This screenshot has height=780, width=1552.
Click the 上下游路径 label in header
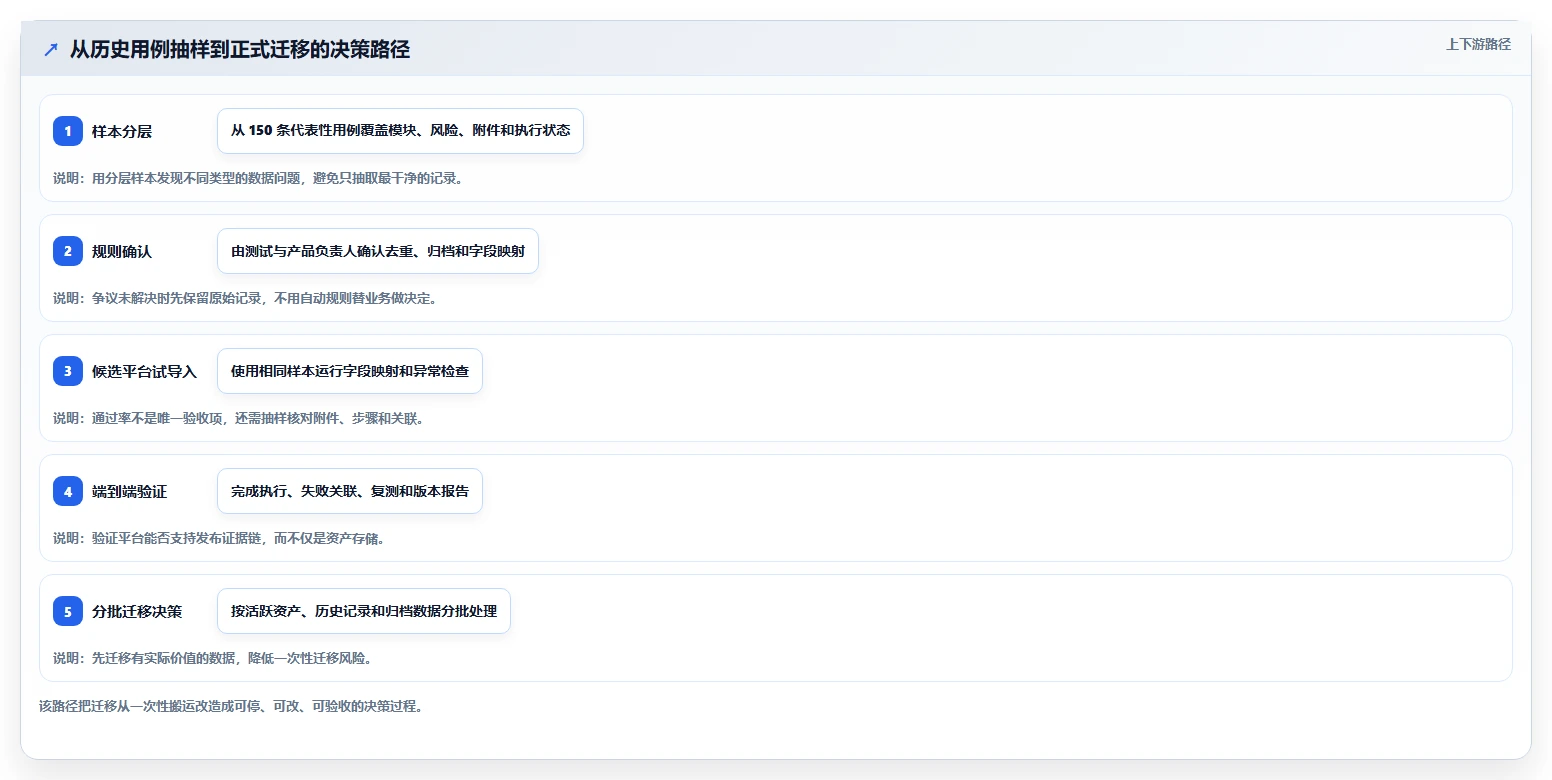tap(1478, 44)
